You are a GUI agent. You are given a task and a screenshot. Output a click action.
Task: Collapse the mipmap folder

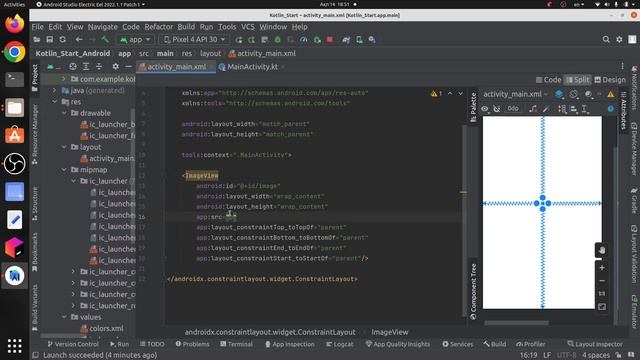64,170
